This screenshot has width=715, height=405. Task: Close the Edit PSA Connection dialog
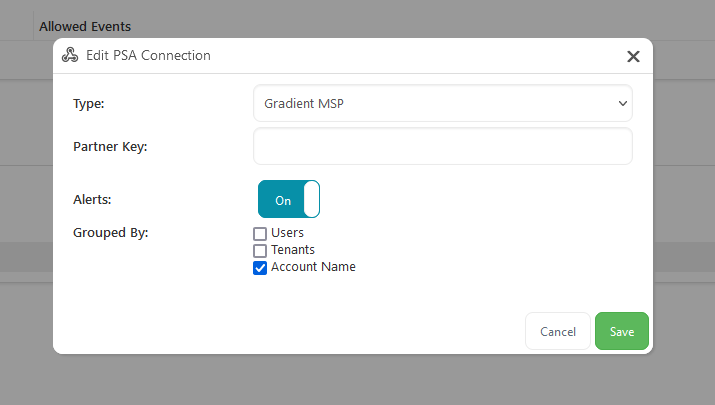click(x=633, y=57)
